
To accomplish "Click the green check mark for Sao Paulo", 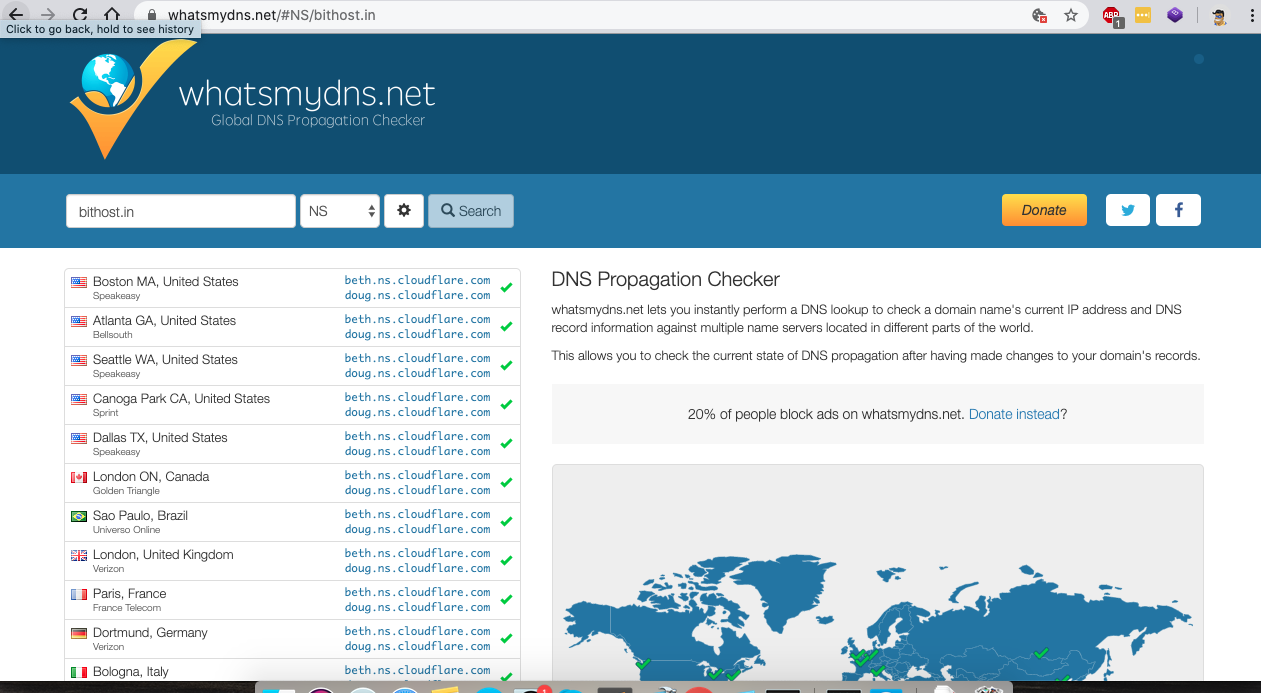I will 506,522.
